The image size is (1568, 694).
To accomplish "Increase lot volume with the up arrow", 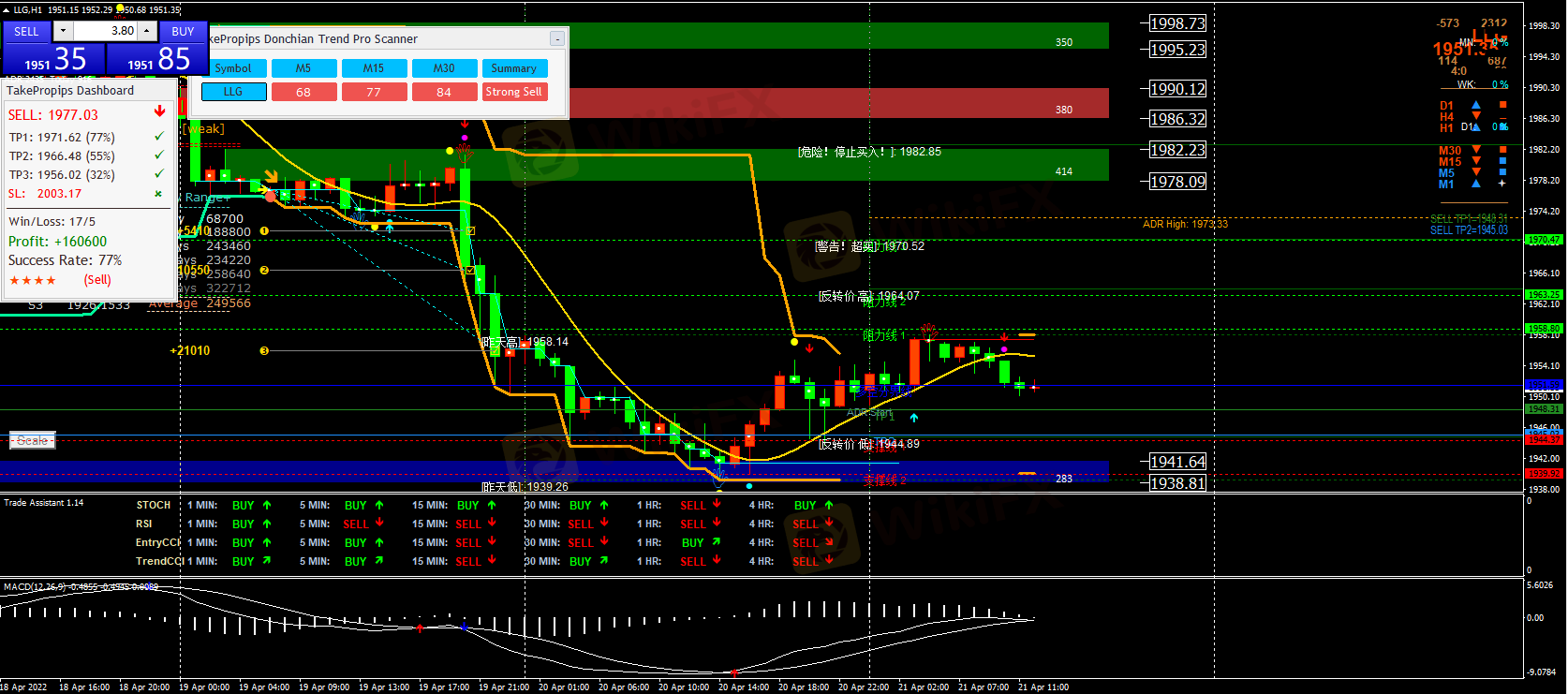I will 147,31.
